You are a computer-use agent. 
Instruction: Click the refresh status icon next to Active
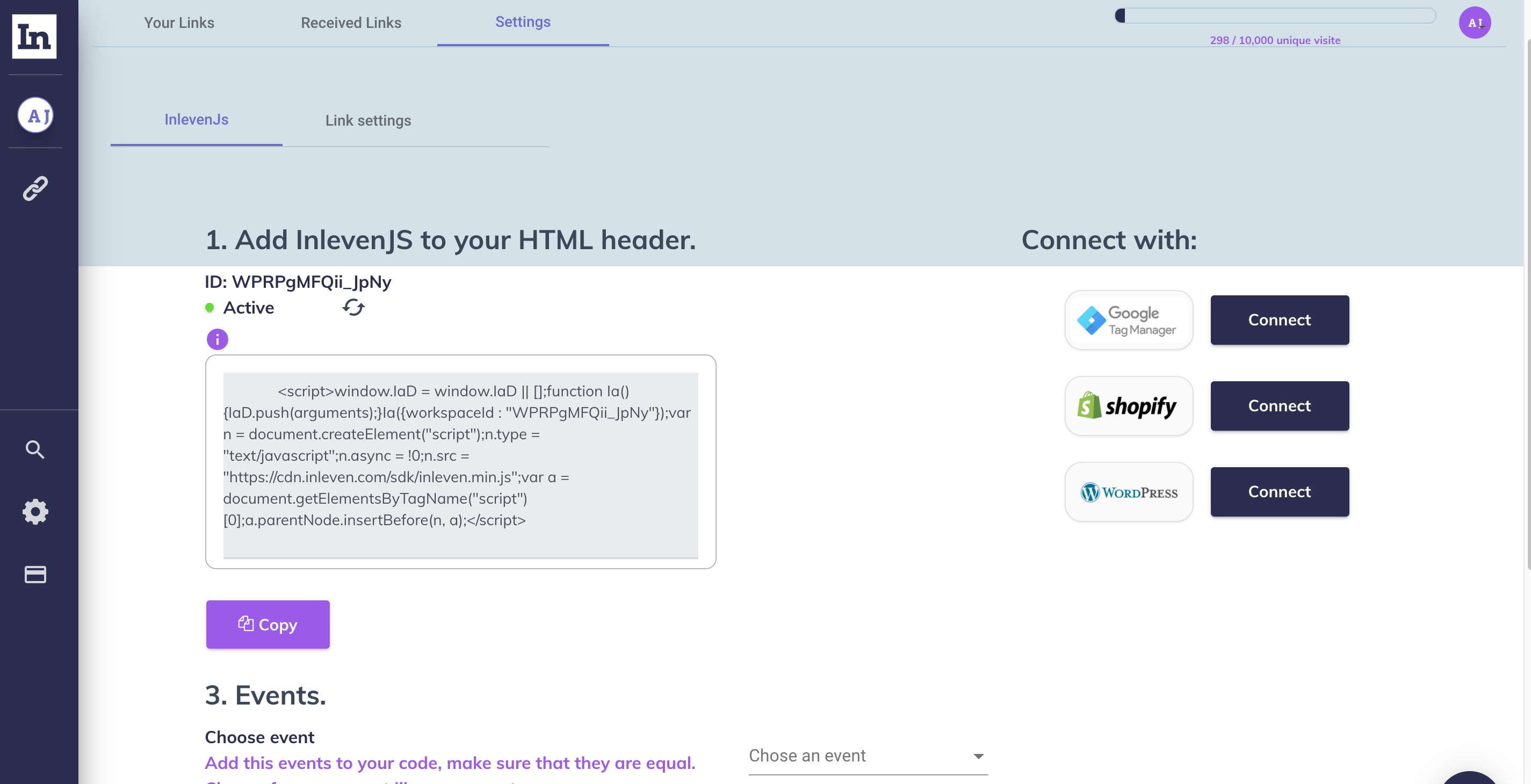(x=353, y=307)
